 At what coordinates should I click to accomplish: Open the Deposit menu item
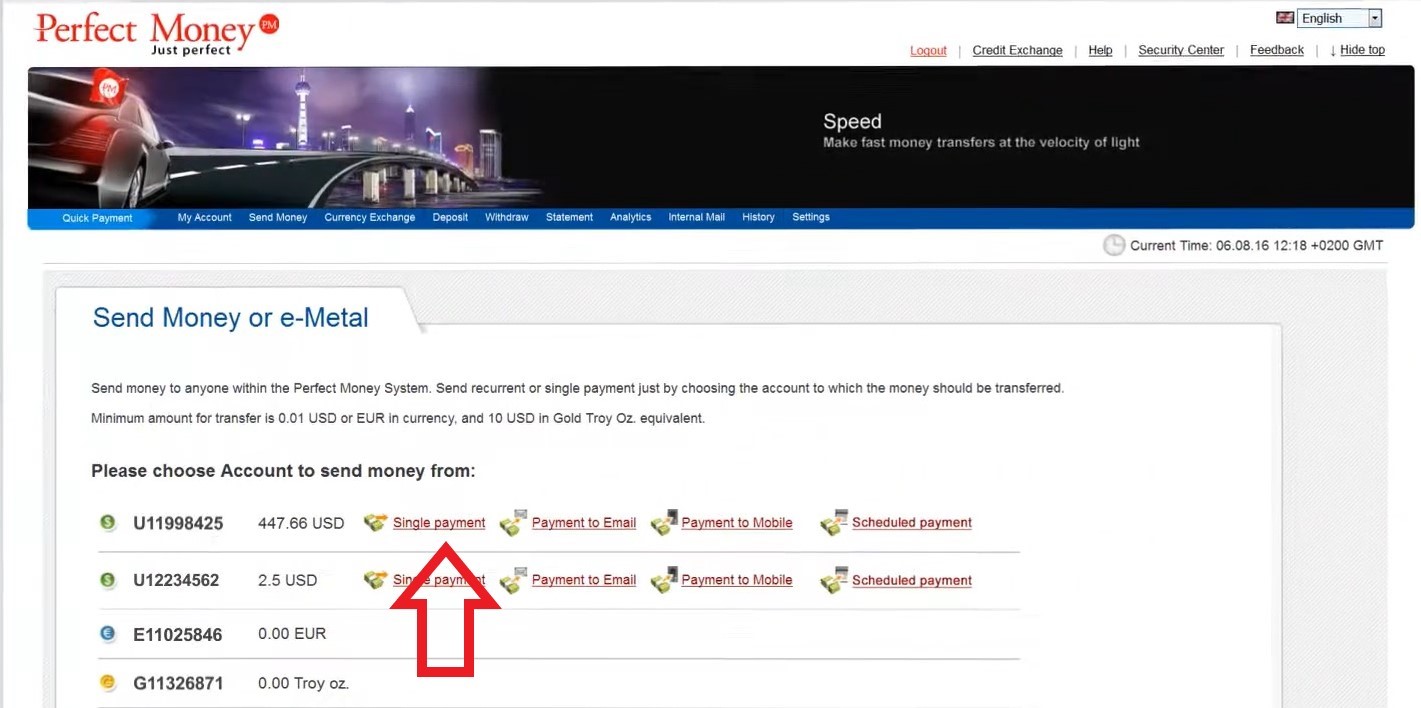click(x=450, y=217)
